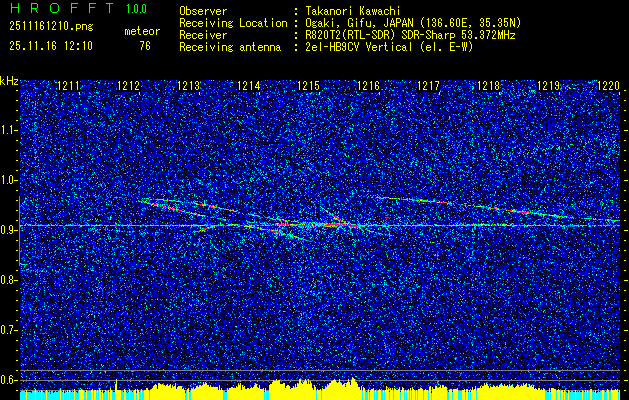Viewport: 629px width, 400px height.
Task: Click location text Ogaki, Gifu, JAPAN
Action: click(x=358, y=23)
